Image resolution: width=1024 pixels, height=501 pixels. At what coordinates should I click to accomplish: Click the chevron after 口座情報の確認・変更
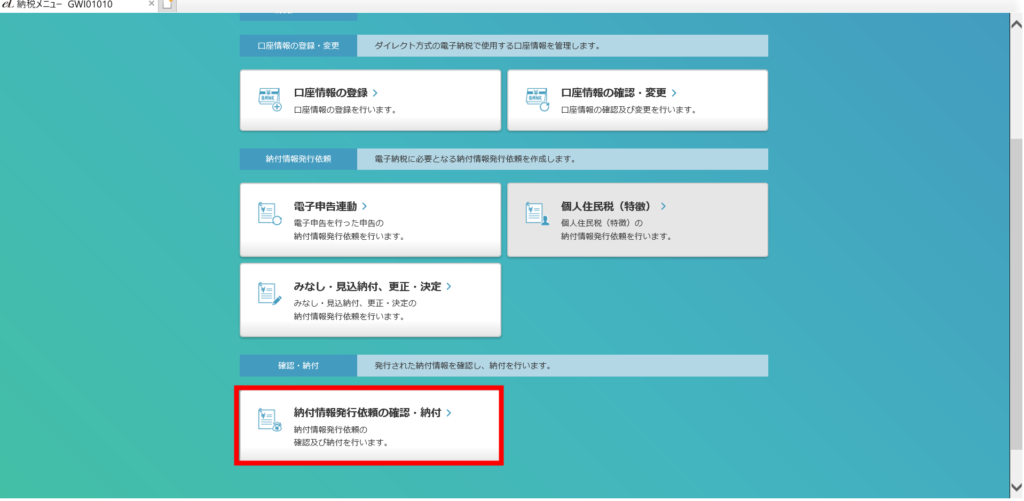point(674,93)
